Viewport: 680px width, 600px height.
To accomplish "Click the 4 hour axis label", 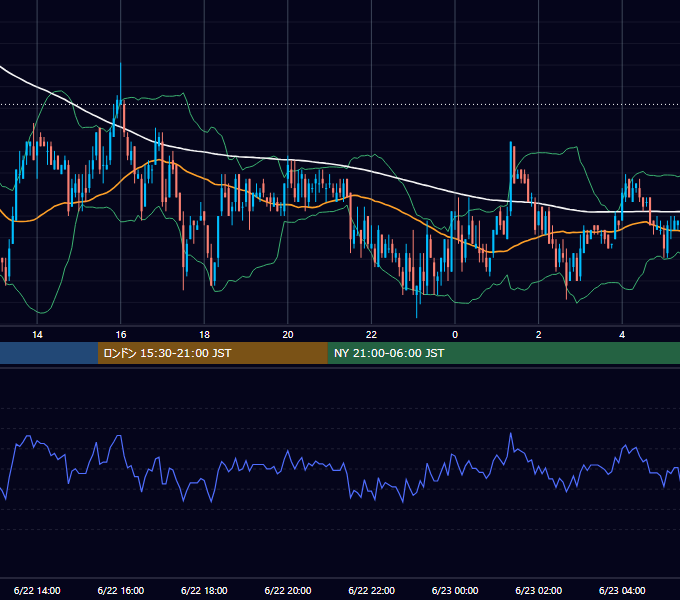I will coord(622,335).
